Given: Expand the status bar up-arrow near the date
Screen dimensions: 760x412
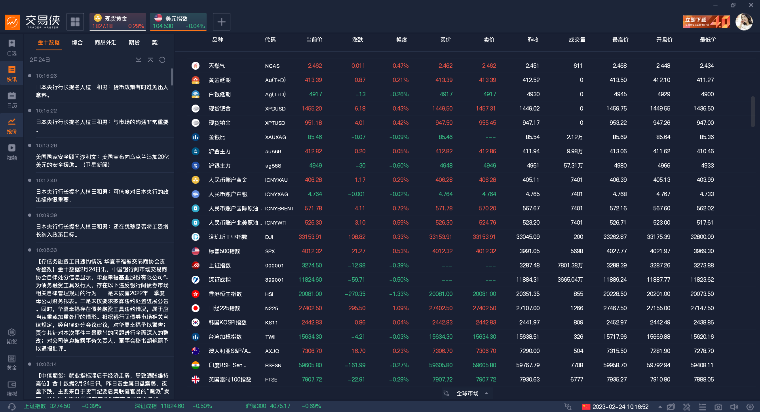Looking at the screenshot, I should 660,407.
